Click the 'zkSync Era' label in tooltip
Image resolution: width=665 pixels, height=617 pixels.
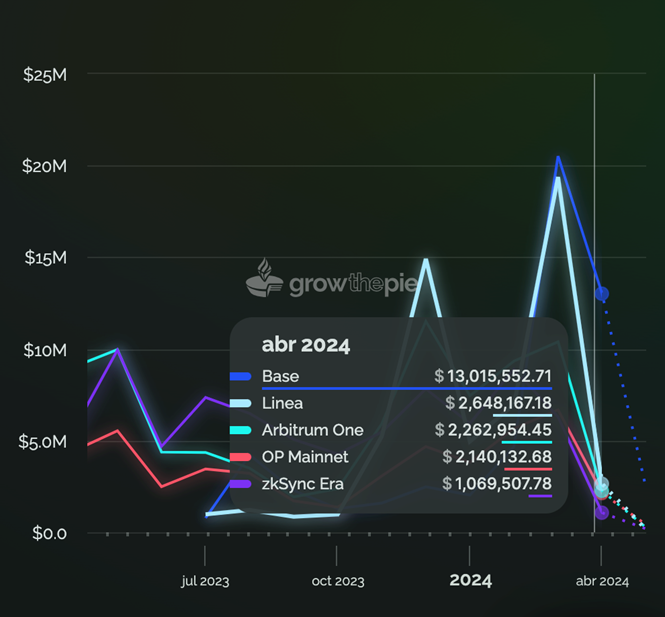[x=303, y=484]
